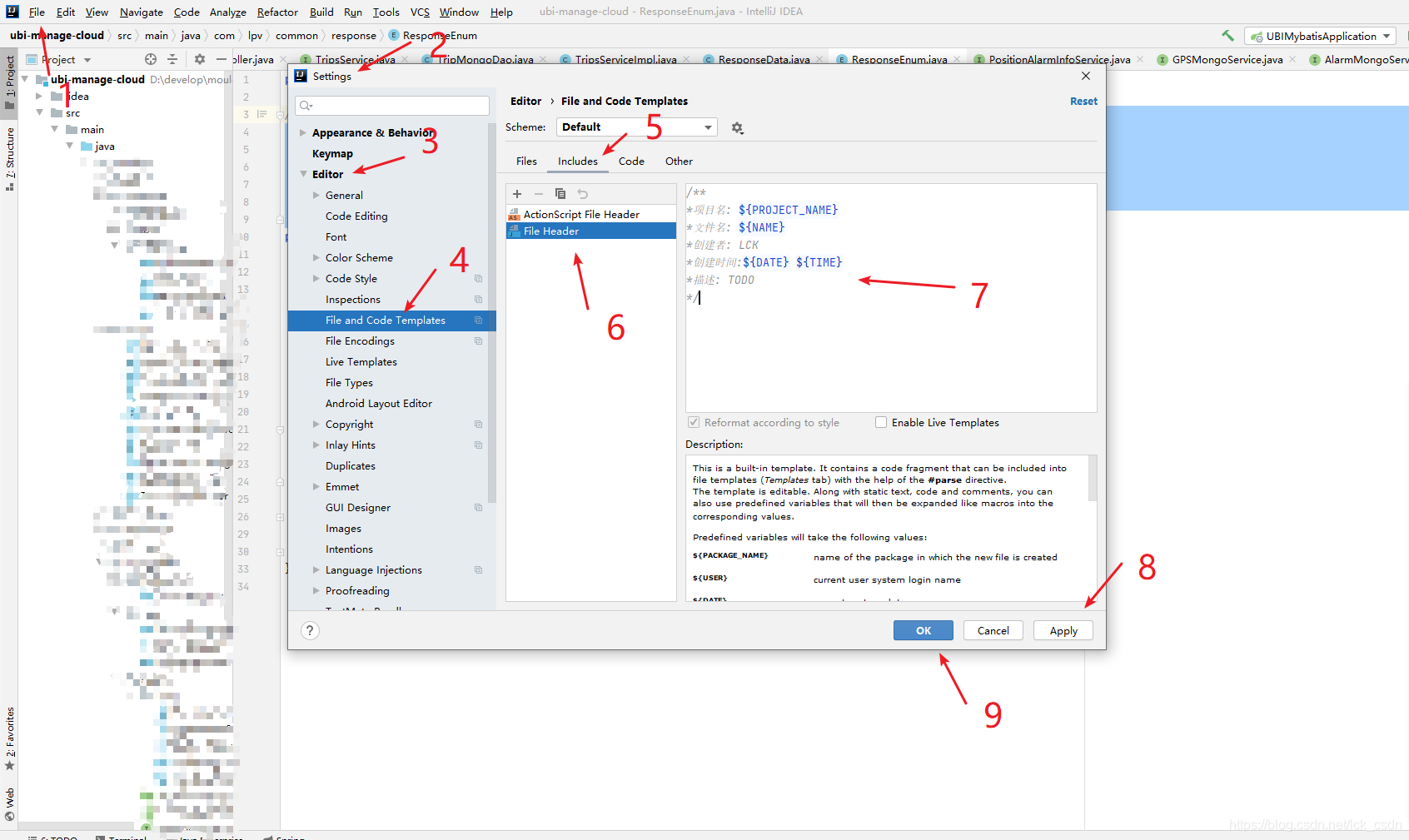This screenshot has height=840, width=1409.
Task: Expand the Color Scheme settings node
Action: (x=316, y=258)
